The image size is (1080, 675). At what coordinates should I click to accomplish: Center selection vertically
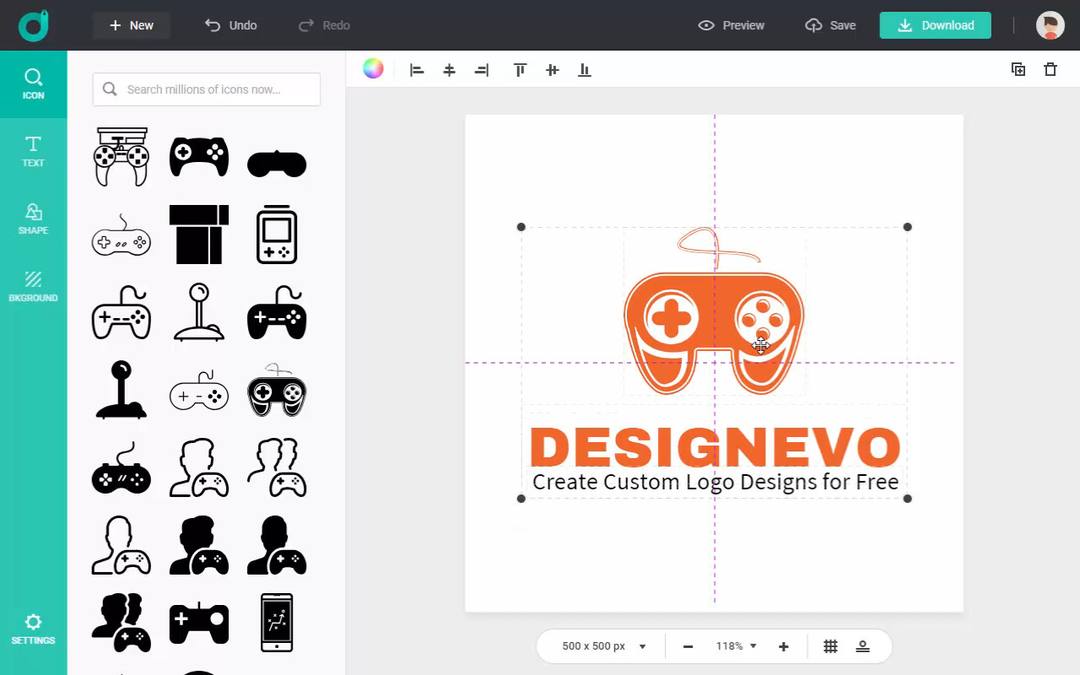pyautogui.click(x=552, y=70)
